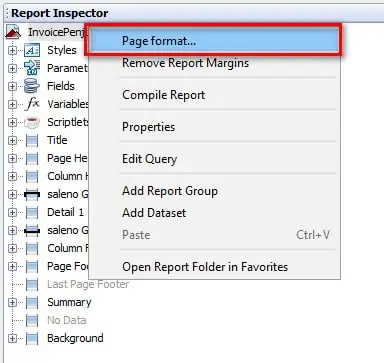
Task: Select saleno group icon directly below Detail 1
Action: click(x=32, y=230)
